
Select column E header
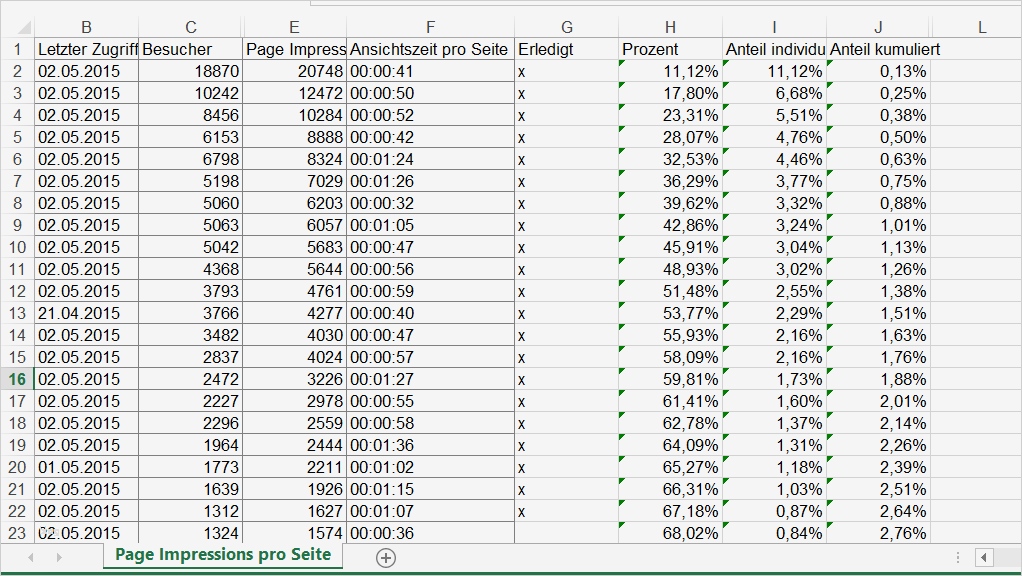click(x=295, y=27)
